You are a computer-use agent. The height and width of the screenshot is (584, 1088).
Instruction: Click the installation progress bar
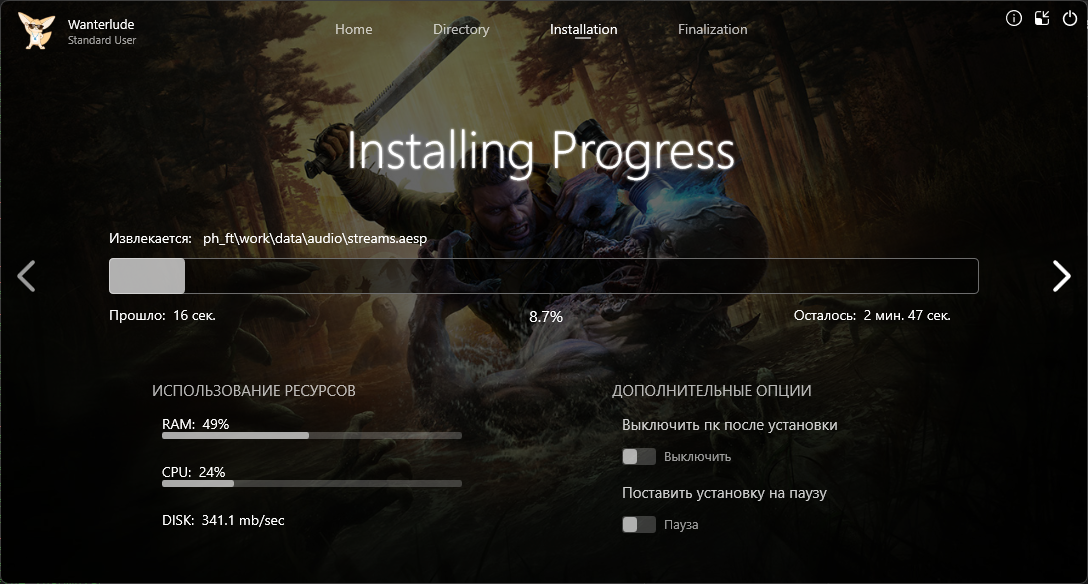tap(544, 276)
